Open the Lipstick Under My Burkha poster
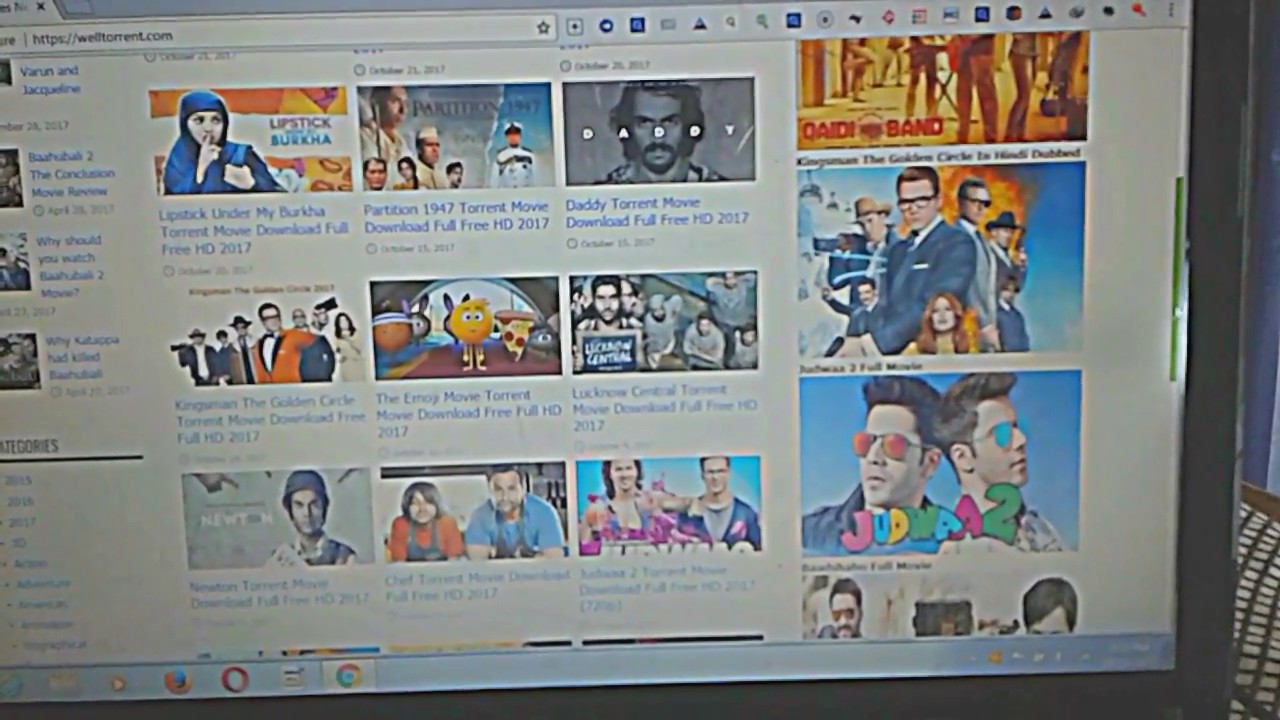The height and width of the screenshot is (720, 1280). tap(249, 140)
